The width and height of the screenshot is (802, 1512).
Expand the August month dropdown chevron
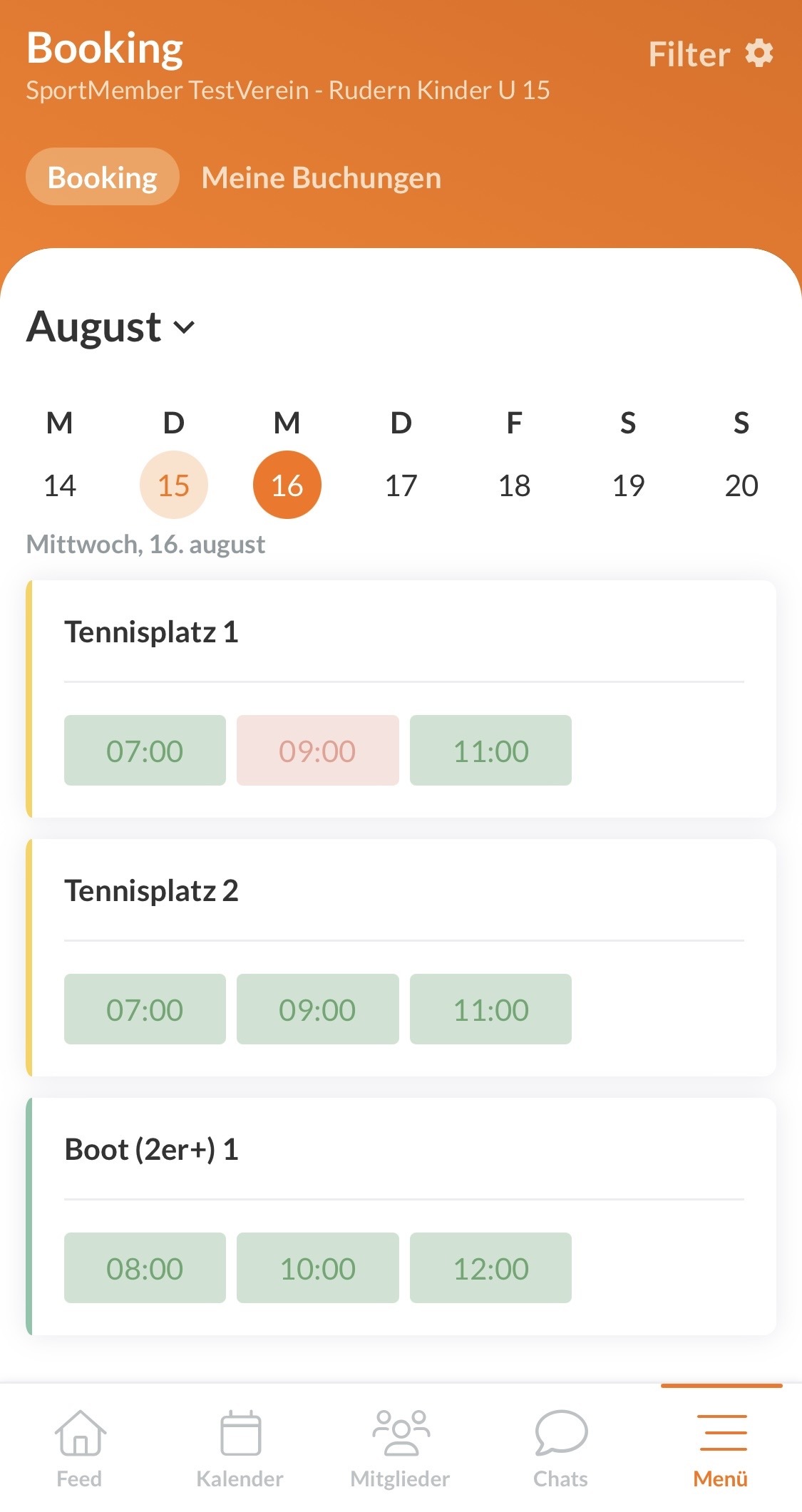[x=184, y=327]
